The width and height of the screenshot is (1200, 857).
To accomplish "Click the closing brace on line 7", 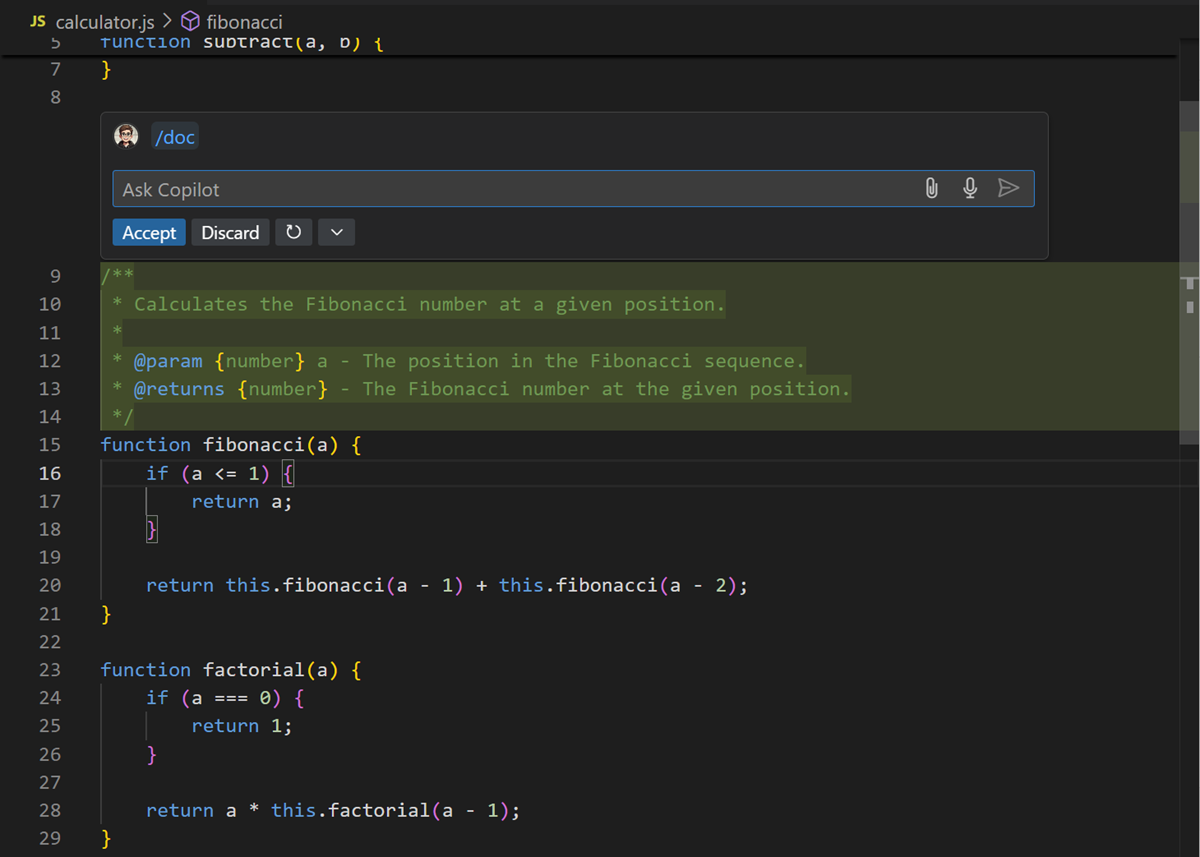I will tap(106, 70).
